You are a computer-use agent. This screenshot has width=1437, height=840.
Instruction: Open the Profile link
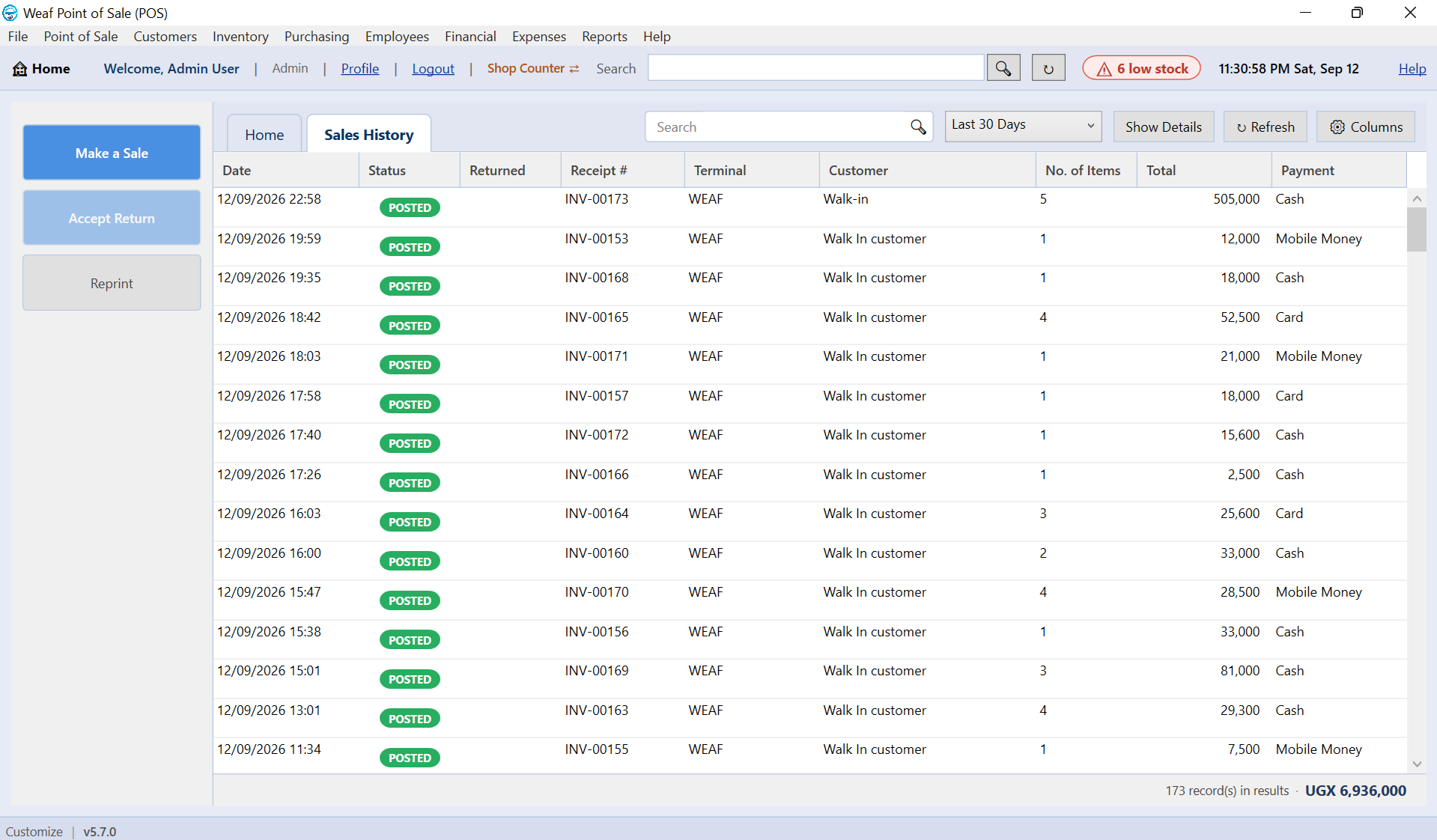click(359, 68)
